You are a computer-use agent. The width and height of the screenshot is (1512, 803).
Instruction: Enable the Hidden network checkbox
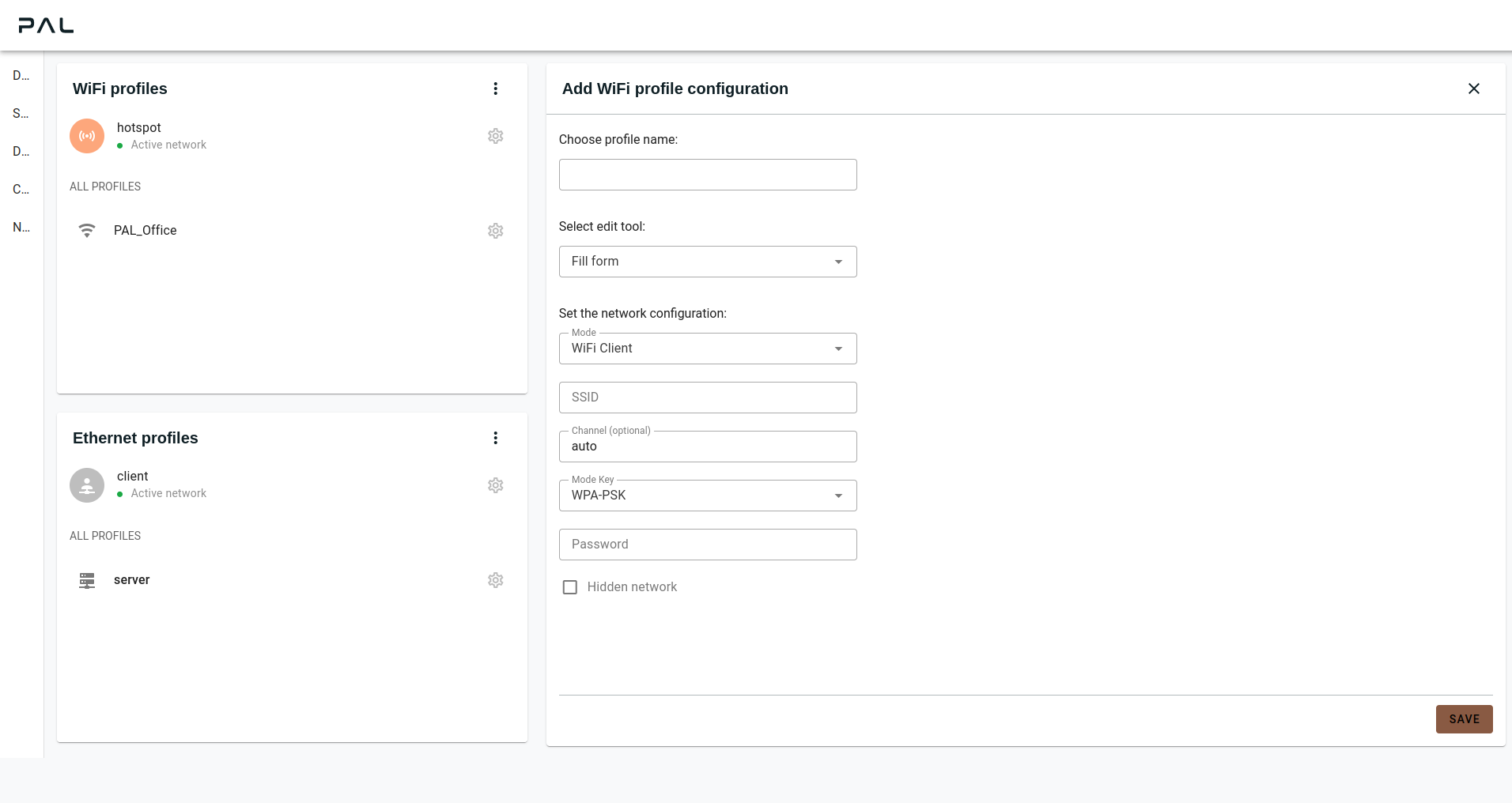click(569, 587)
